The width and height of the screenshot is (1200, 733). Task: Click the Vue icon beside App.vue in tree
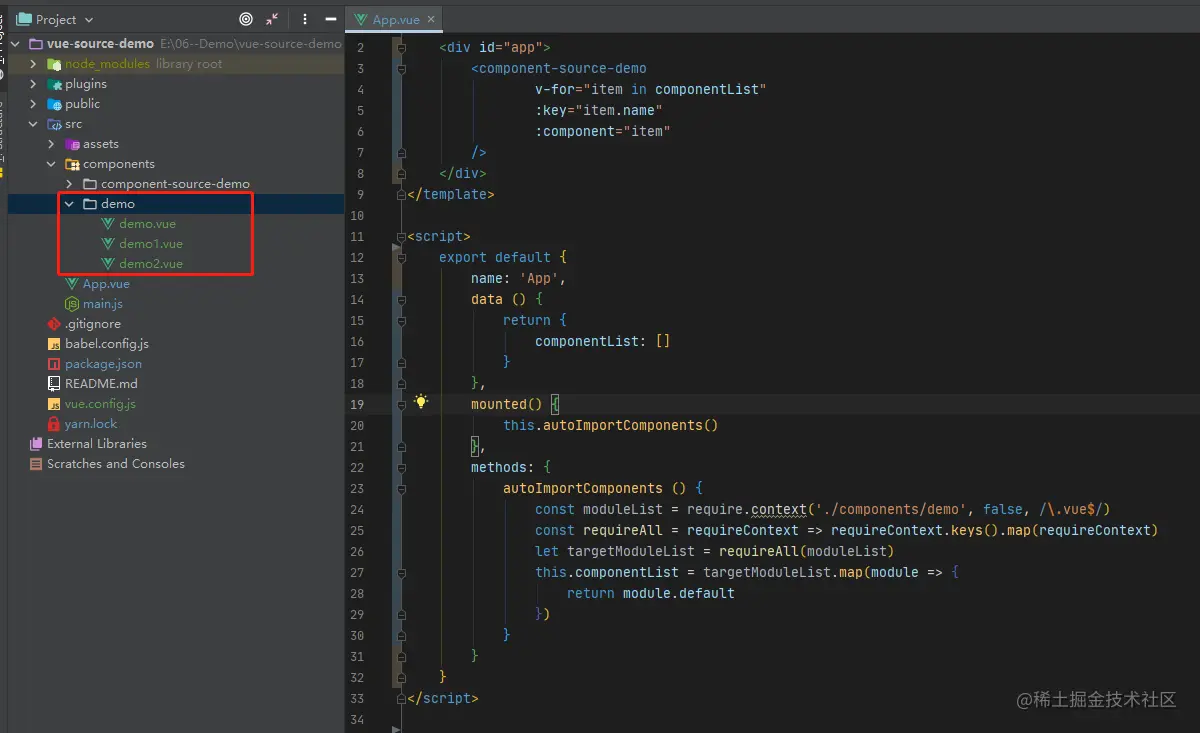coord(72,284)
